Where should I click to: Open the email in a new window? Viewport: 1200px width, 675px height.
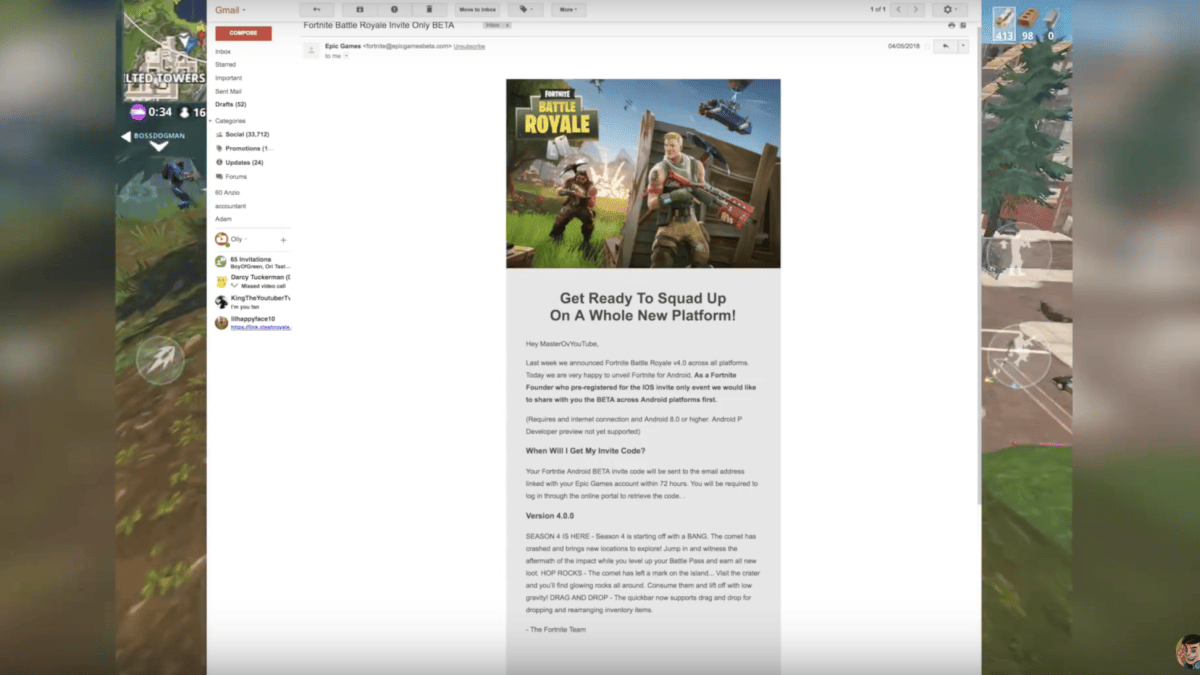963,25
